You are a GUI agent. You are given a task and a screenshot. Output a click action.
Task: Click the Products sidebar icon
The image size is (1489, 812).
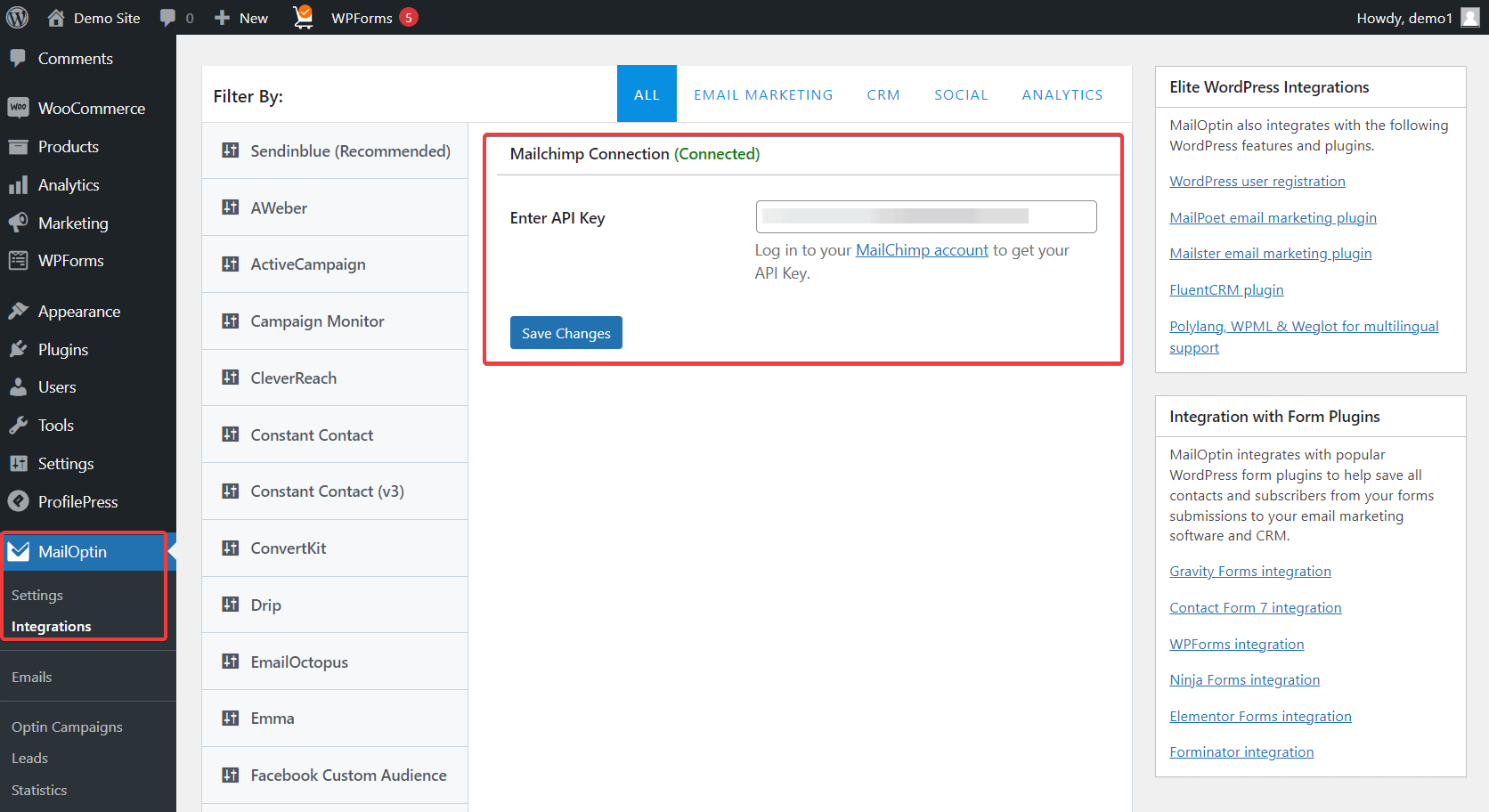[x=18, y=147]
